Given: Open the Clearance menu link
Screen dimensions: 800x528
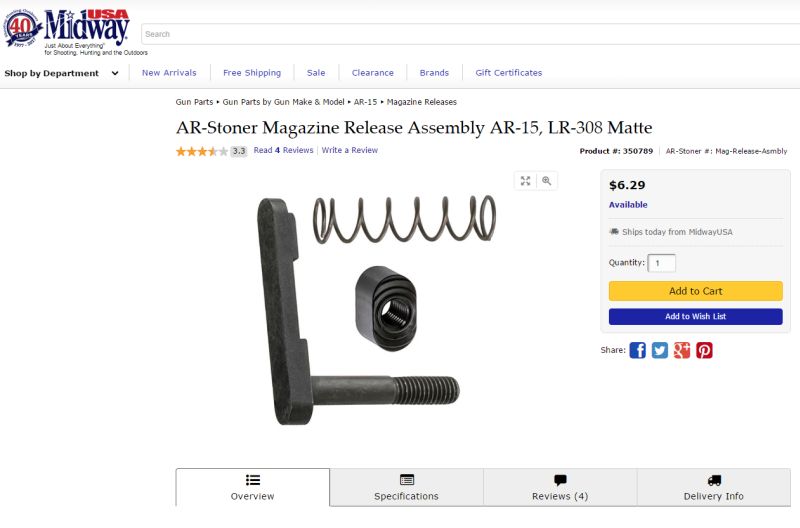Looking at the screenshot, I should pyautogui.click(x=372, y=72).
